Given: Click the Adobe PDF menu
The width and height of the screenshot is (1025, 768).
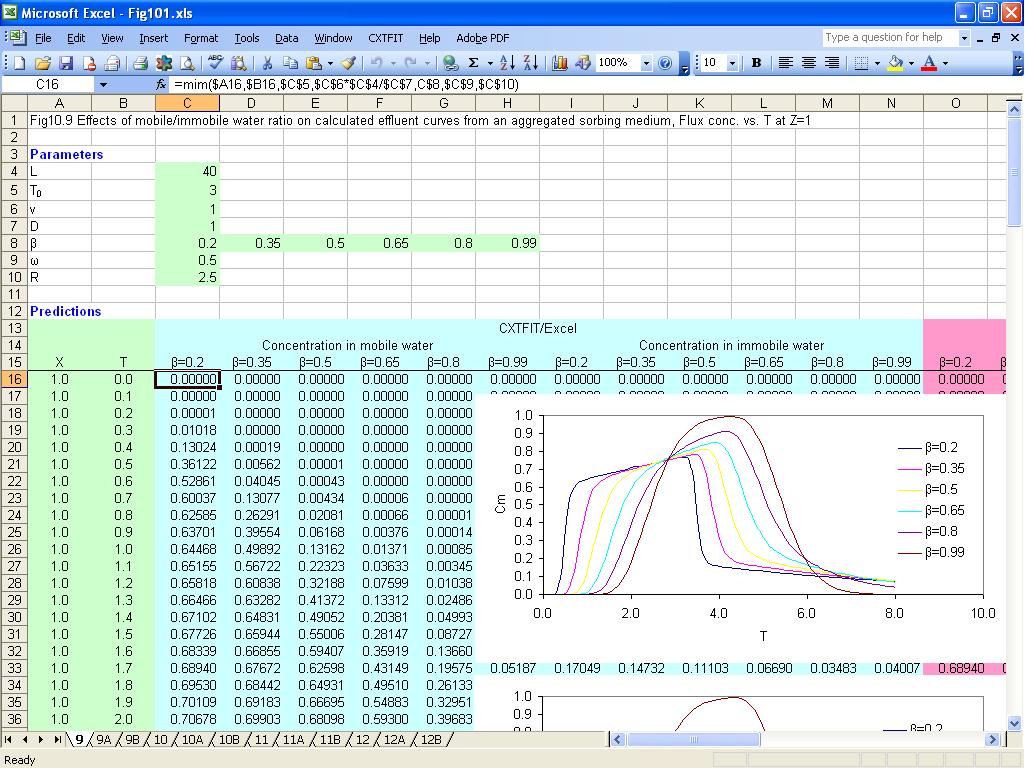Looking at the screenshot, I should pyautogui.click(x=482, y=38).
